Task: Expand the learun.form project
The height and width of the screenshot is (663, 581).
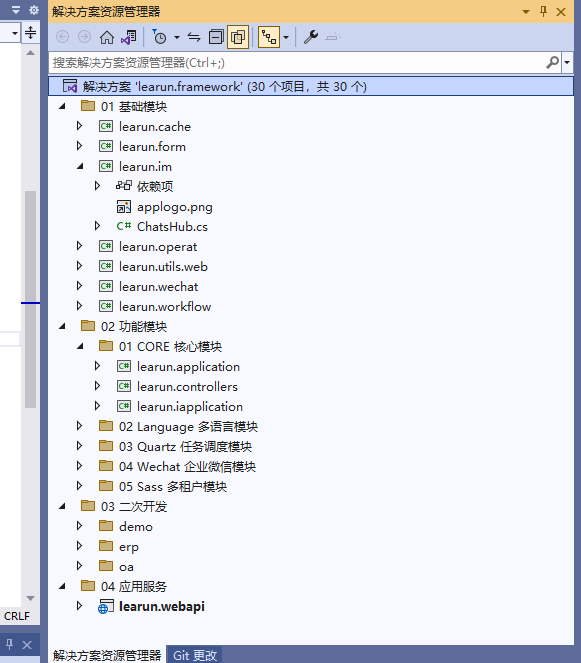Action: point(79,146)
